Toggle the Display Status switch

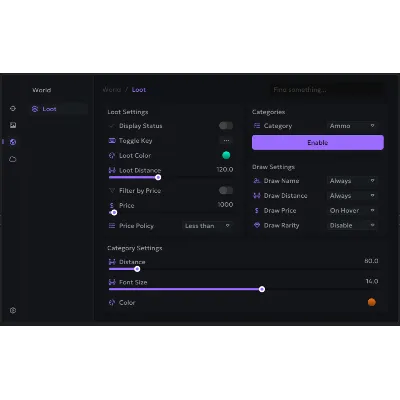click(x=226, y=126)
